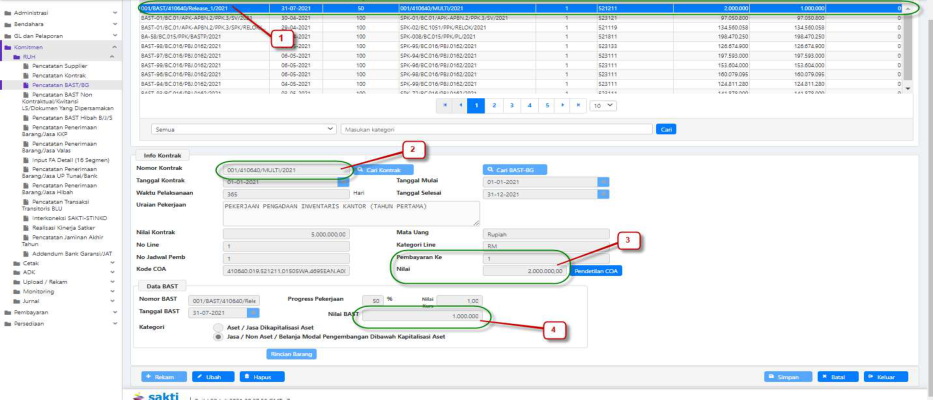This screenshot has height=400, width=933.
Task: Open the rows-per-page dropdown showing 10
Action: [x=602, y=104]
